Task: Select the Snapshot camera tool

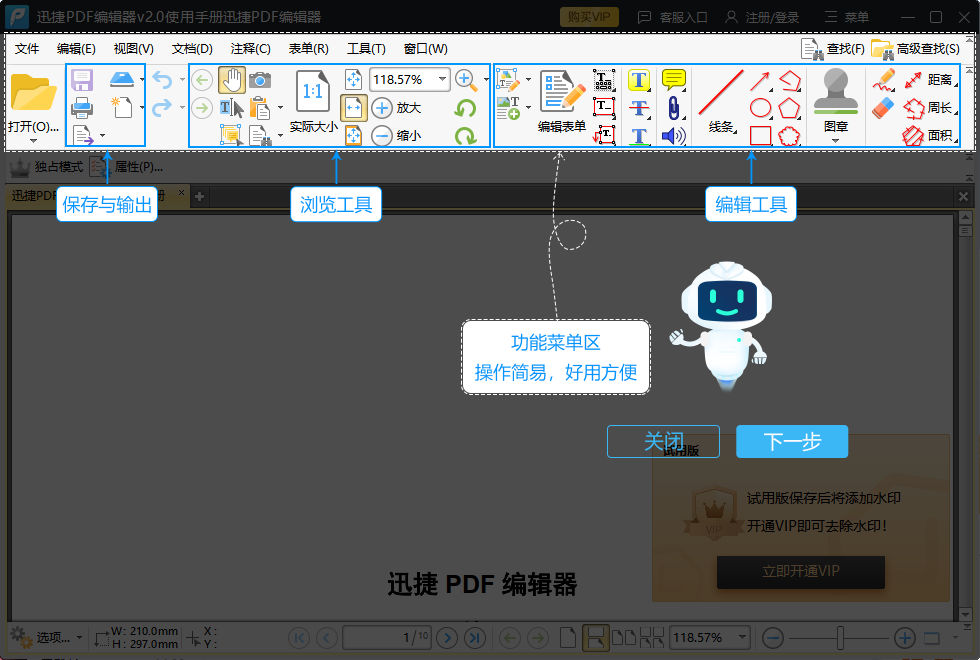Action: click(260, 80)
